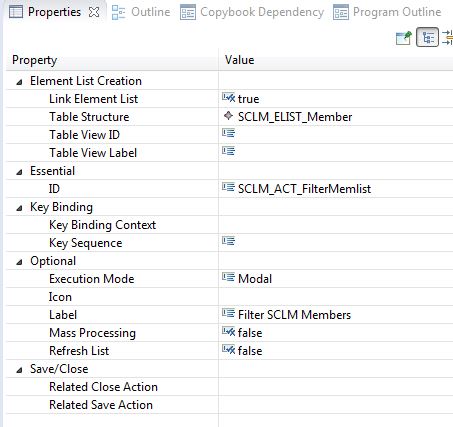Click the Filter SCLM Members value
The height and width of the screenshot is (427, 453).
[294, 315]
